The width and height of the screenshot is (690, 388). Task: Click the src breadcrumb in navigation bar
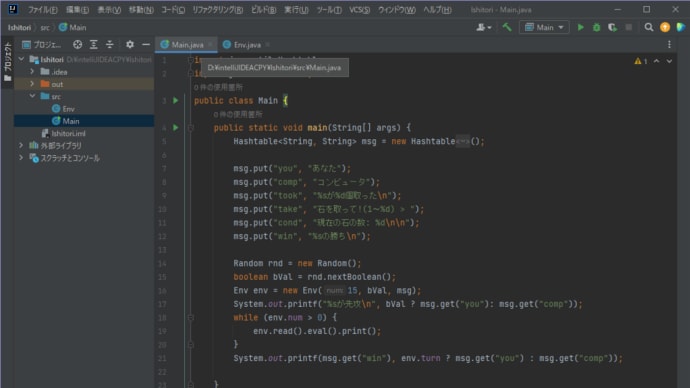point(45,27)
